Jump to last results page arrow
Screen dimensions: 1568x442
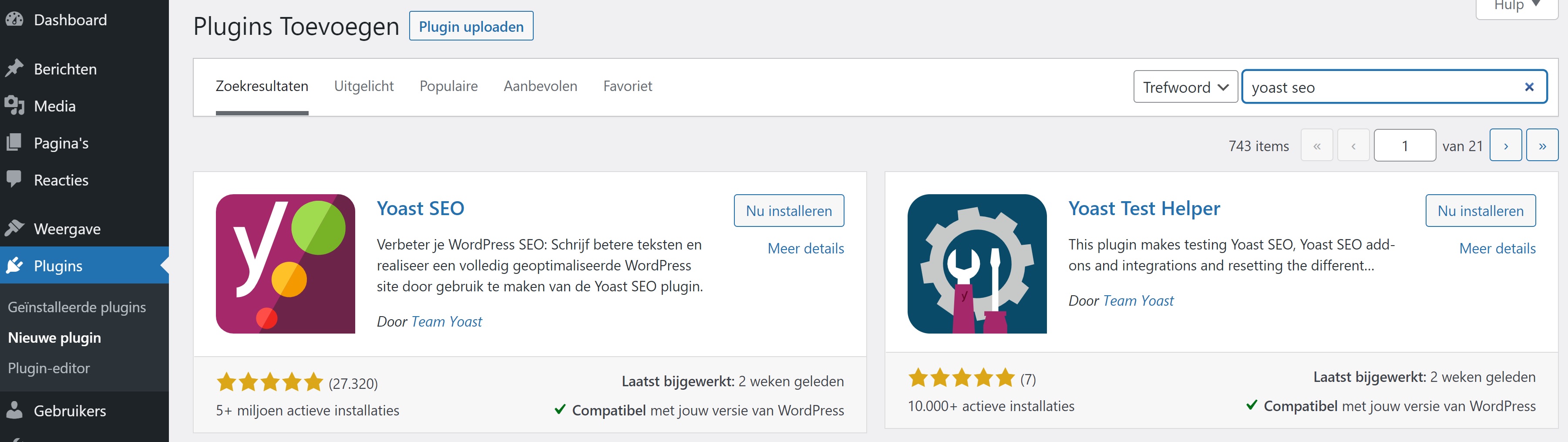point(1542,145)
